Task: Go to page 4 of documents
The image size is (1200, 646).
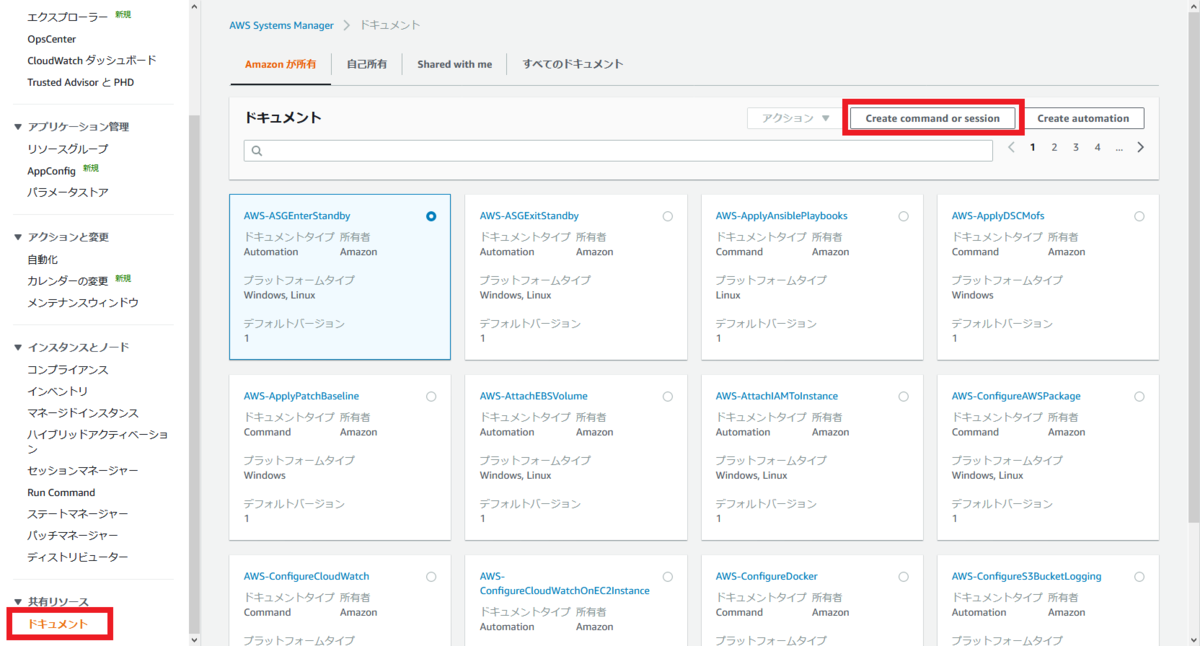Action: (x=1097, y=147)
